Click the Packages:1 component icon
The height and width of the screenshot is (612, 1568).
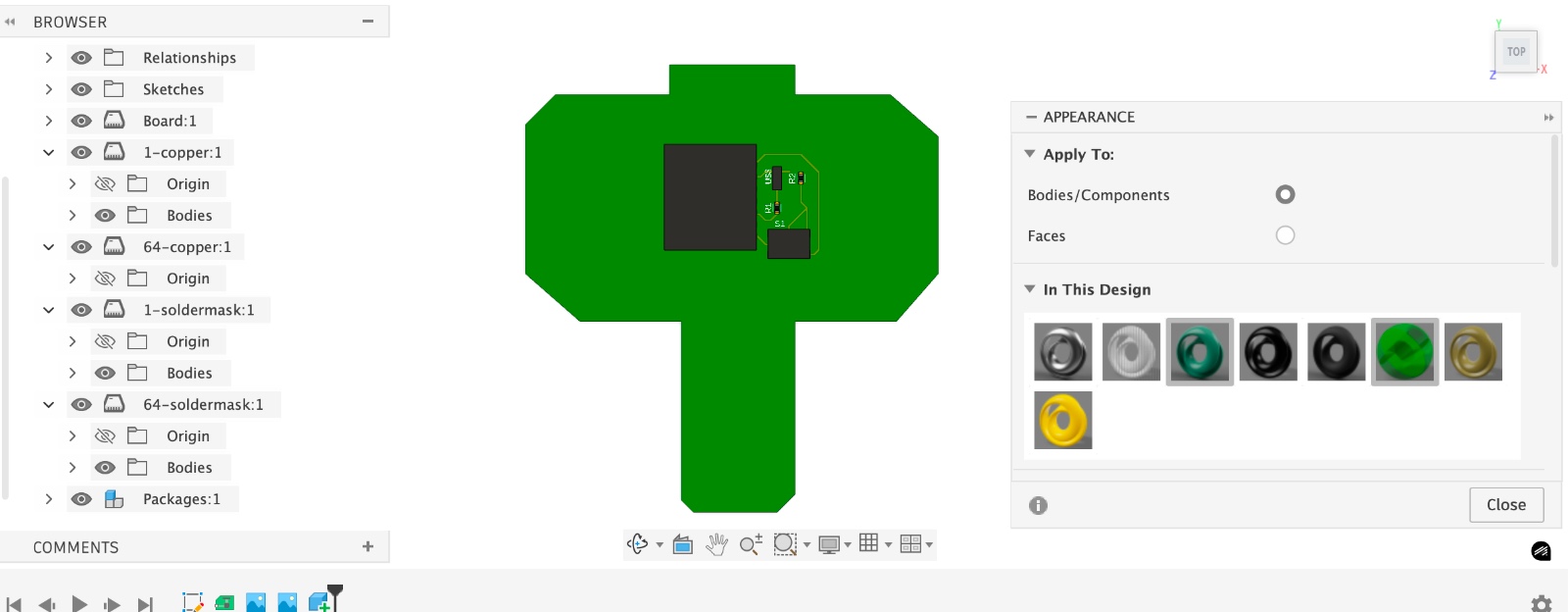[x=115, y=499]
